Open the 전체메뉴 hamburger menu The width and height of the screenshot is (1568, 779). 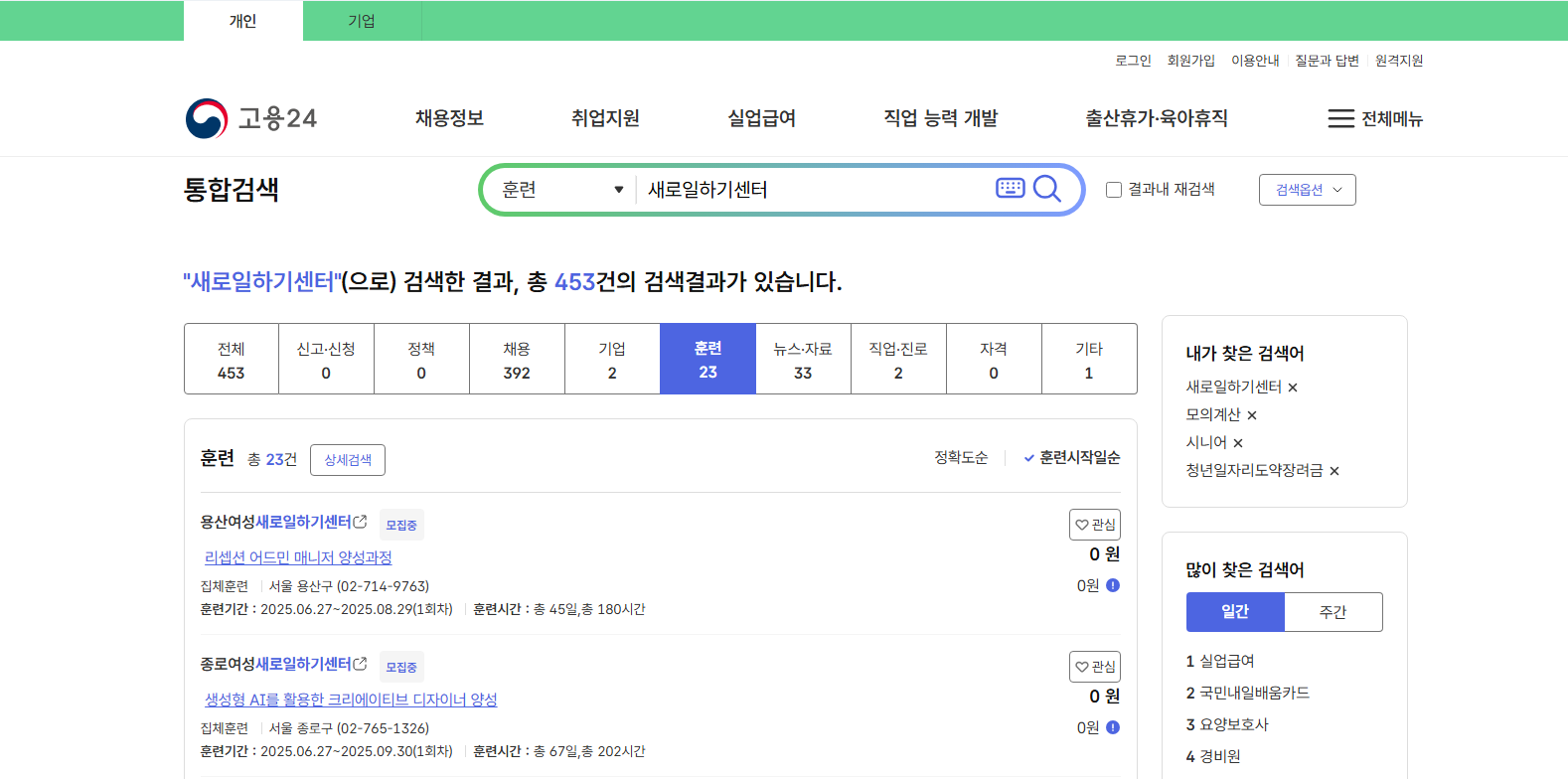1375,119
